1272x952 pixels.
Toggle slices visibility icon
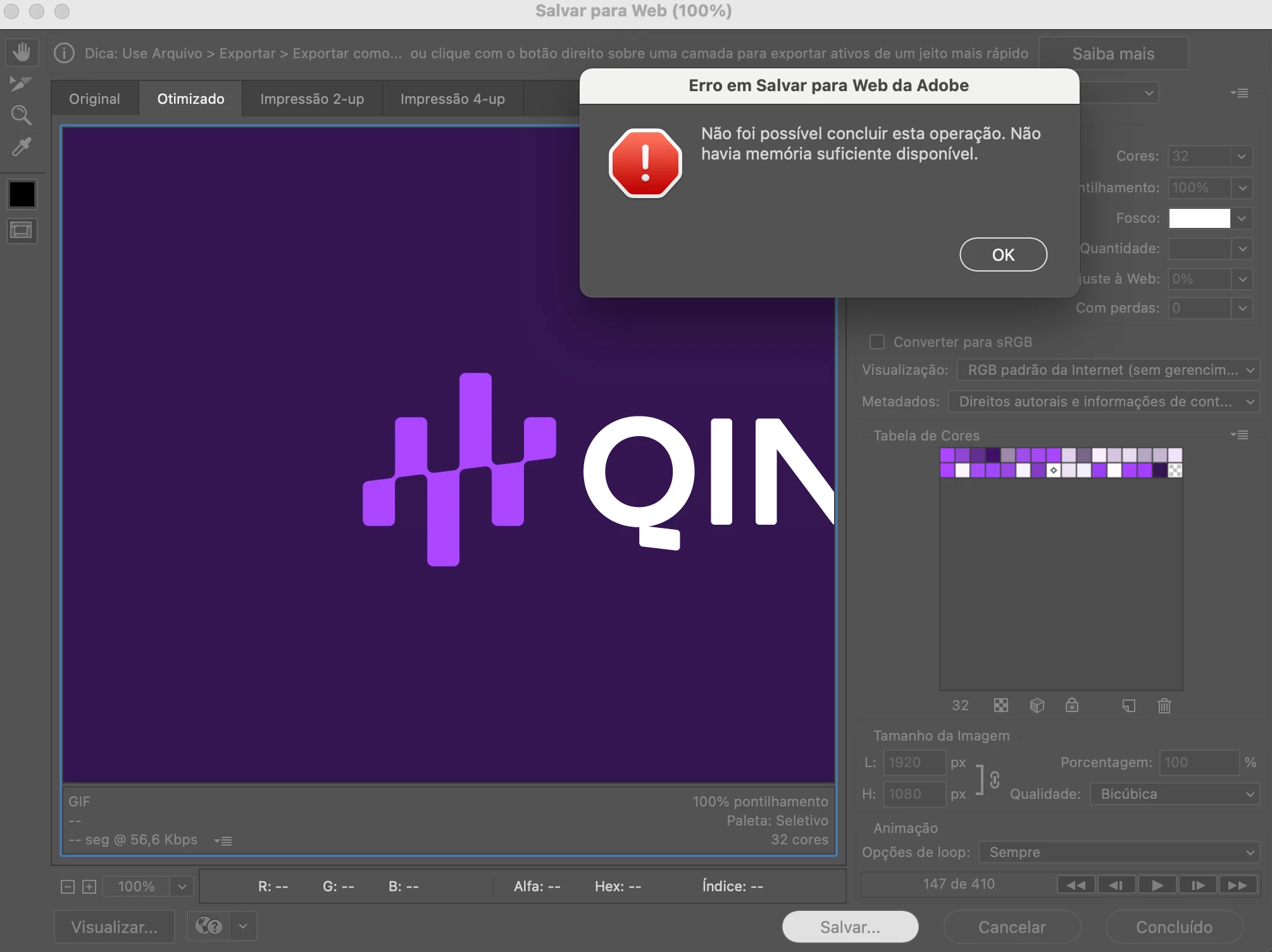pos(22,230)
